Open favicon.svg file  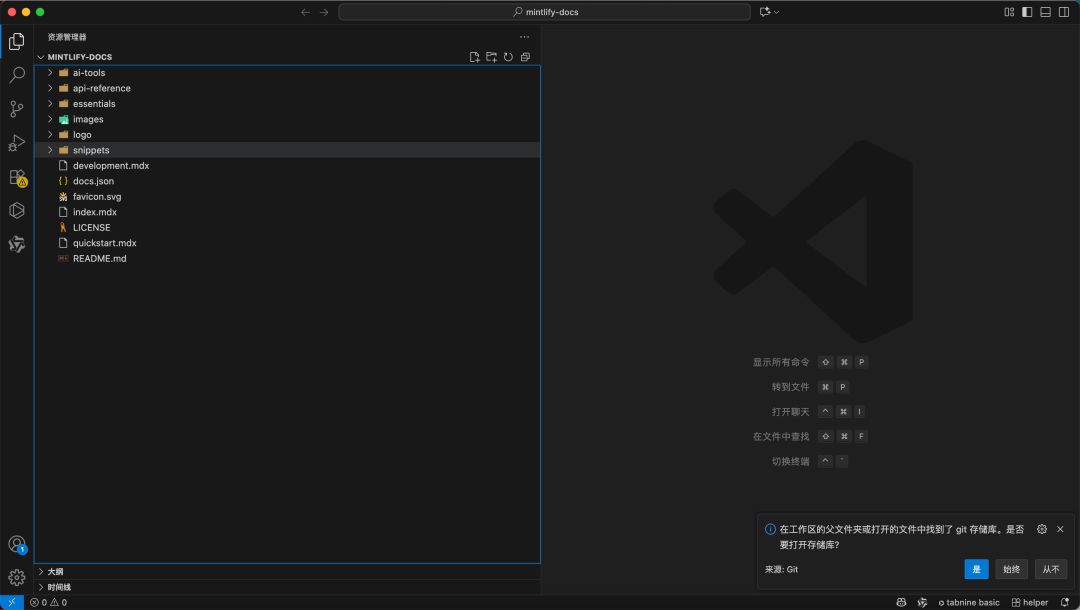[x=287, y=197]
